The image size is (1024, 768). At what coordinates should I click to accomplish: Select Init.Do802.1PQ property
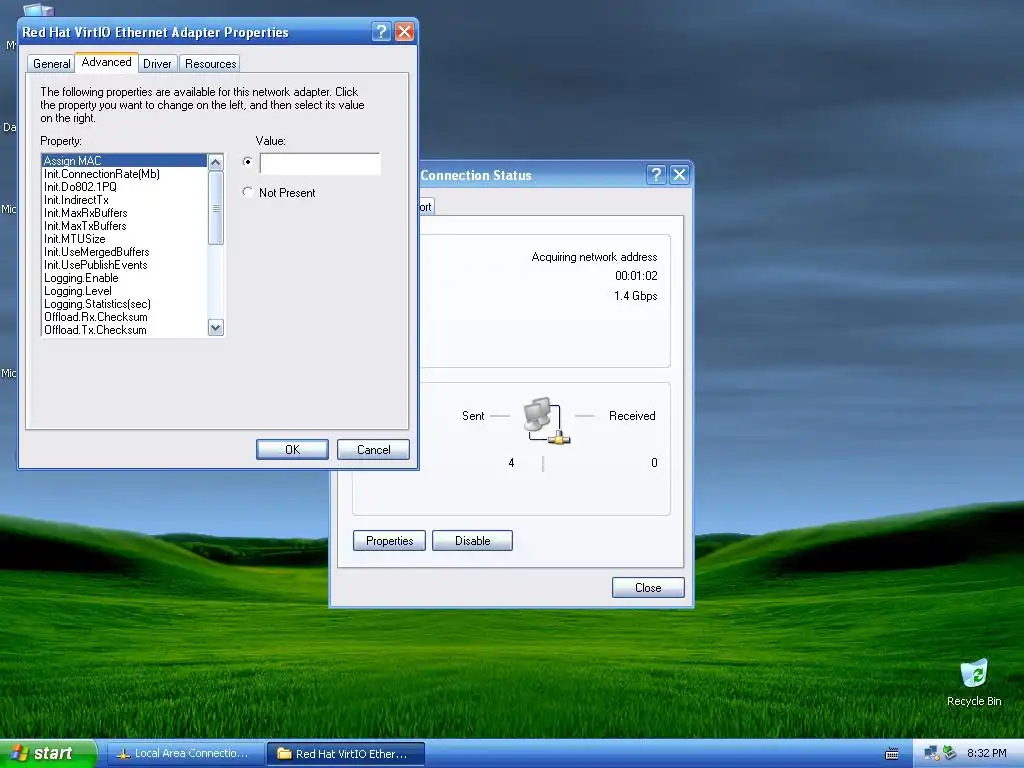124,187
